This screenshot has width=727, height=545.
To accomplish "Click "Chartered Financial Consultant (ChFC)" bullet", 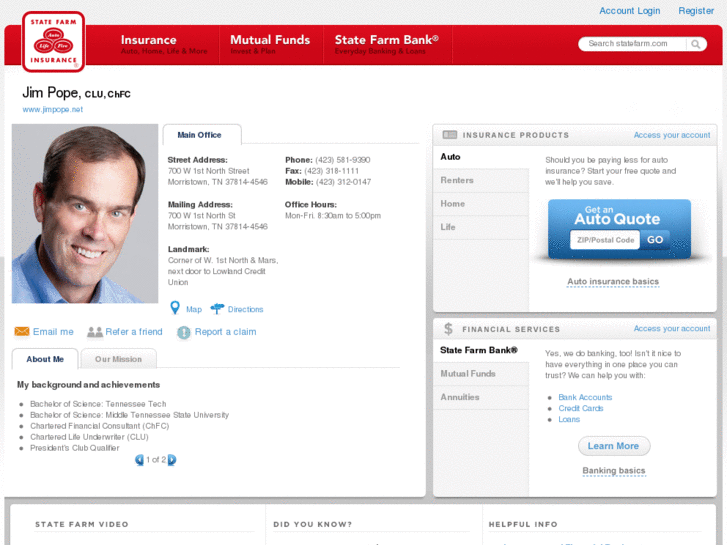I will (100, 426).
